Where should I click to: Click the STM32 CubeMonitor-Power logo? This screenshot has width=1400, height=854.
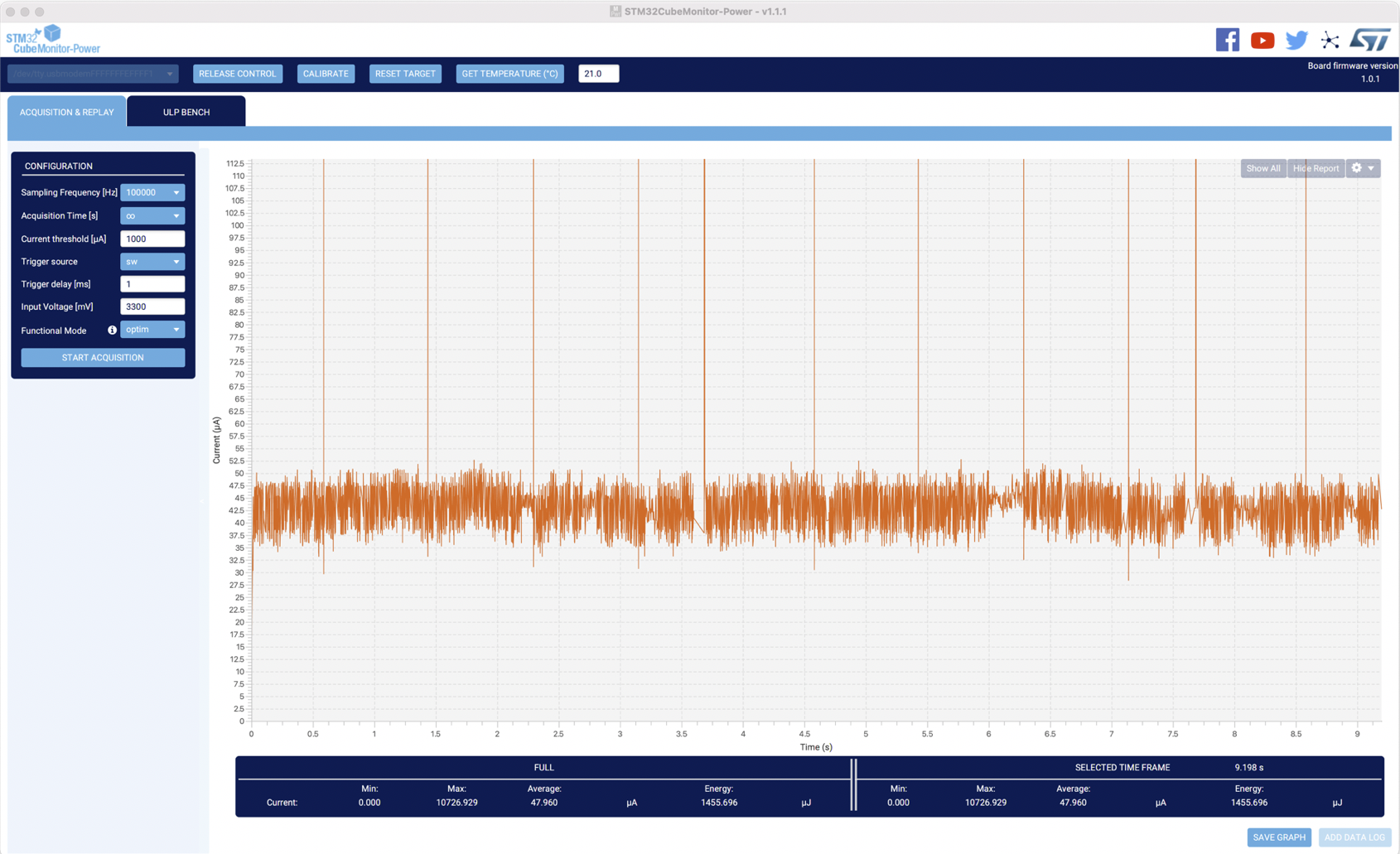point(52,39)
